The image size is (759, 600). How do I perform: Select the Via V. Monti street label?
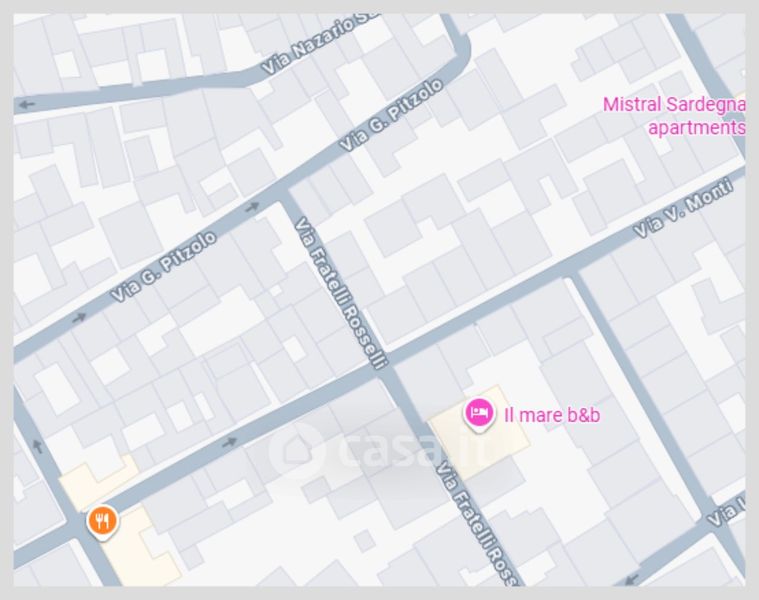coord(683,208)
